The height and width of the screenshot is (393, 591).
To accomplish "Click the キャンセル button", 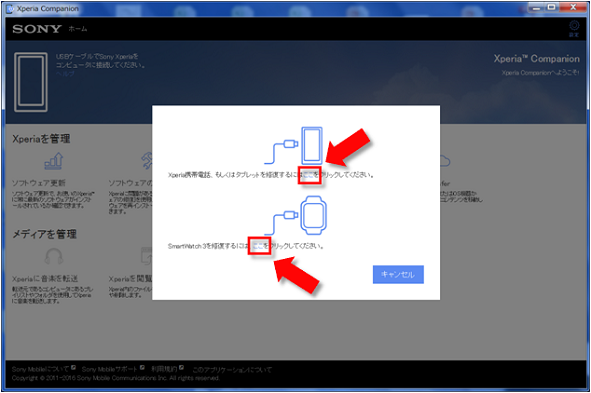I will 398,274.
